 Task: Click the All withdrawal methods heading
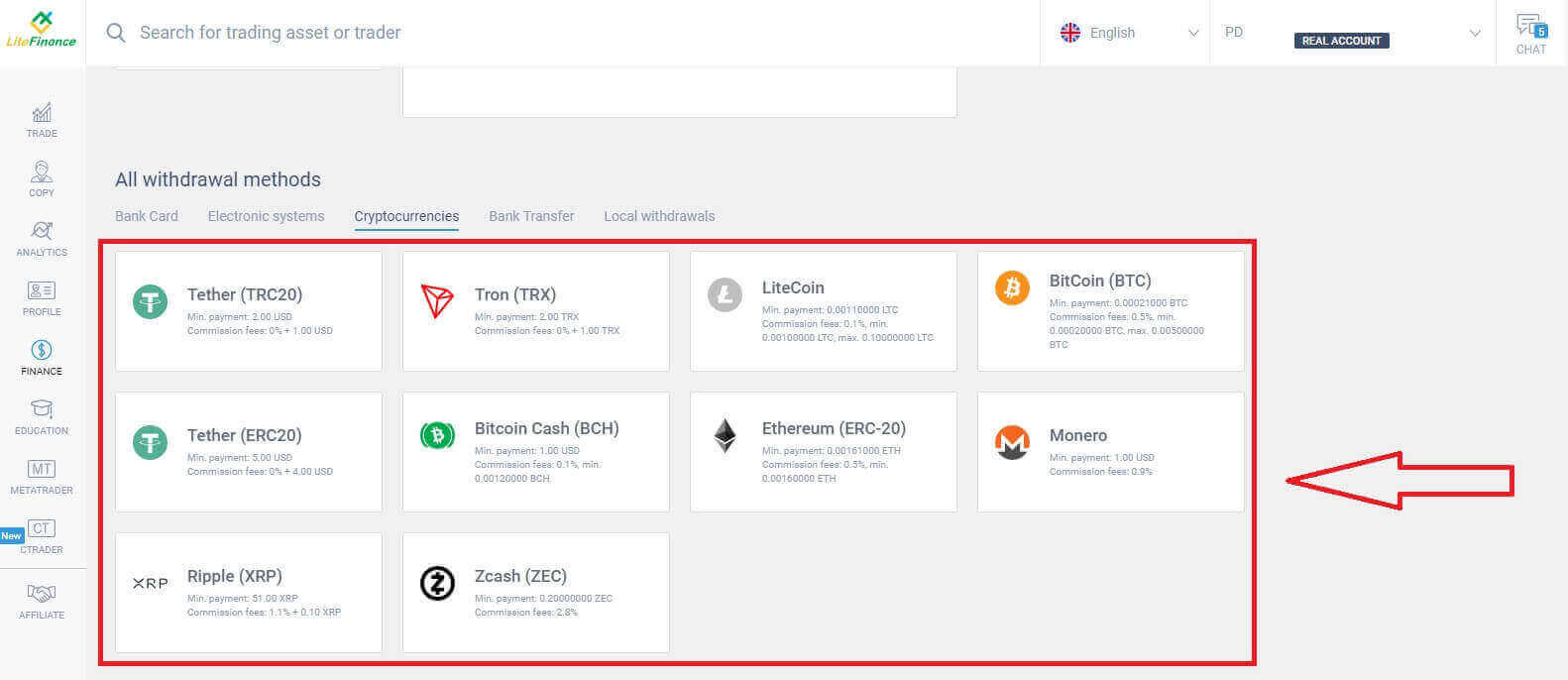(x=218, y=179)
